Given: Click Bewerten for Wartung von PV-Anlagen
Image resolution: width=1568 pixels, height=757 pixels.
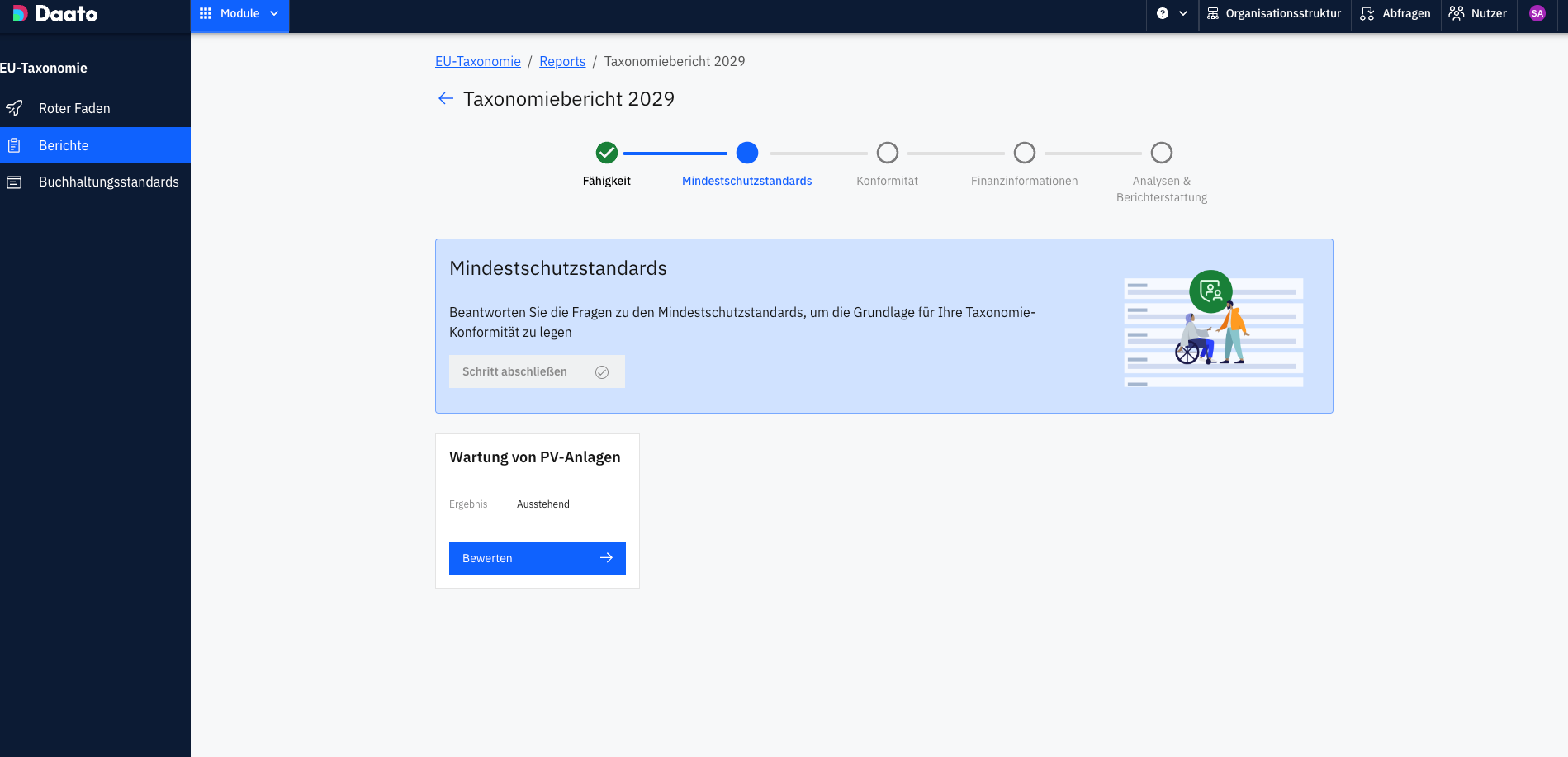Looking at the screenshot, I should pos(538,558).
